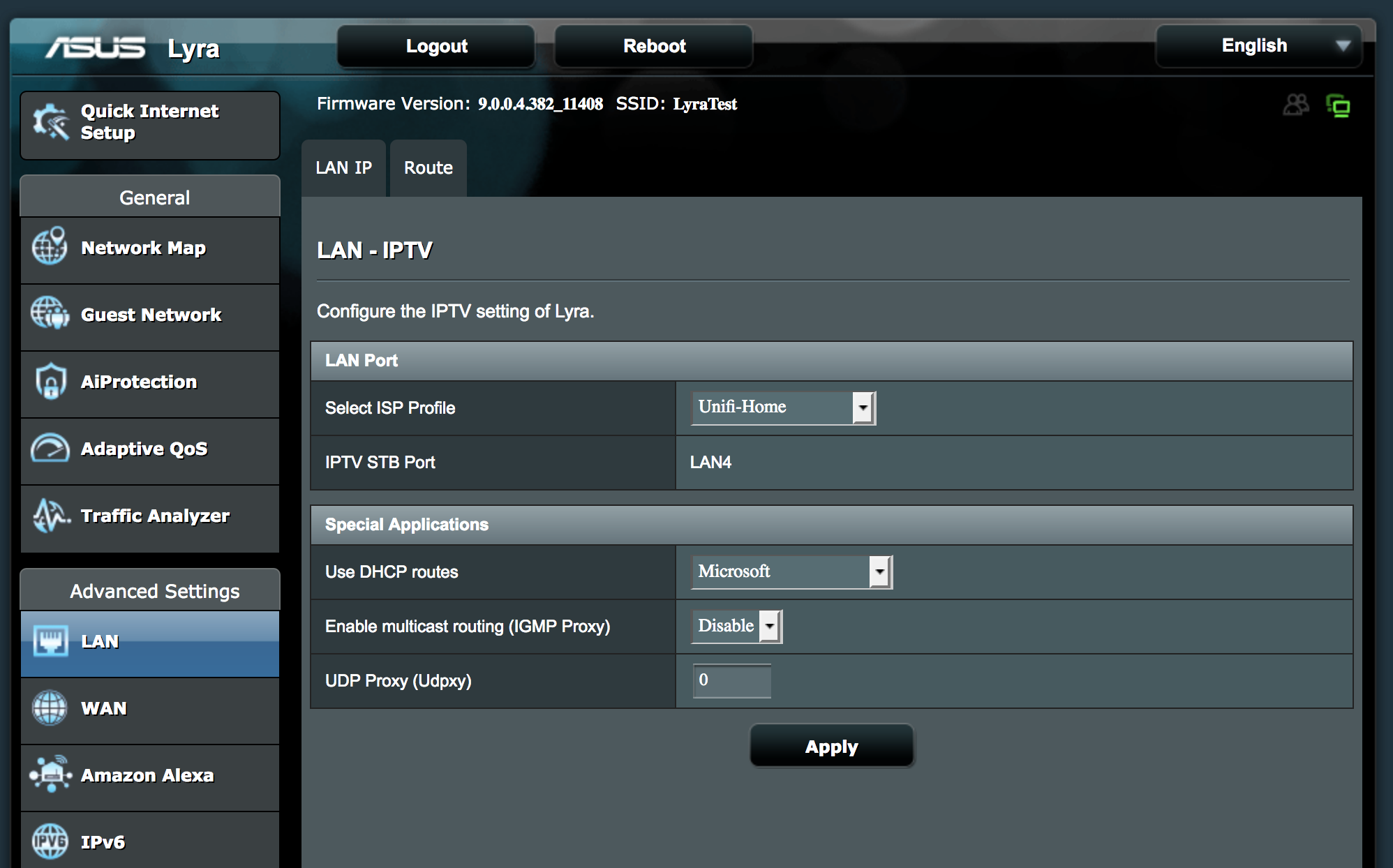Click the Reboot button
The width and height of the screenshot is (1393, 868).
pos(654,46)
